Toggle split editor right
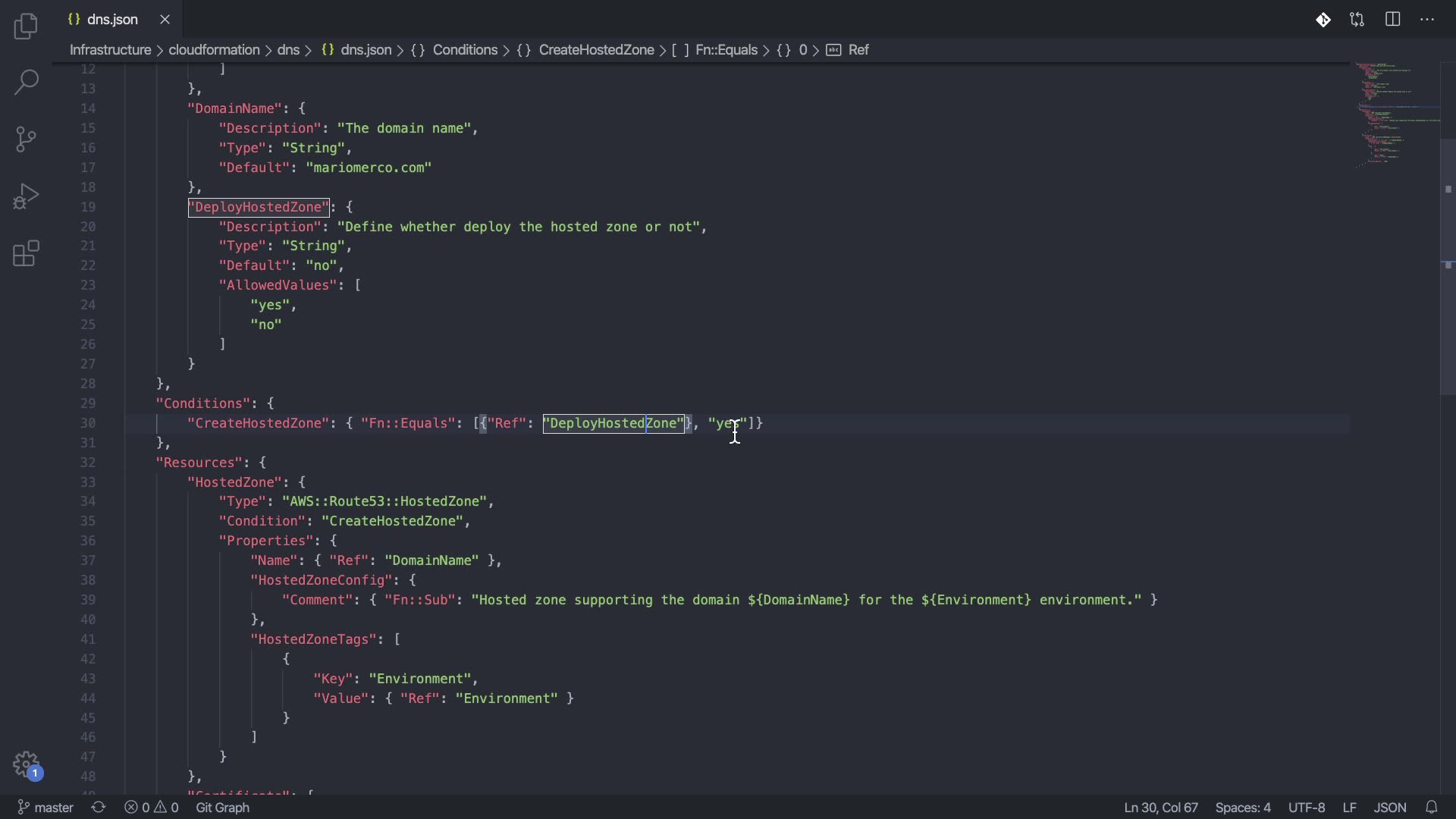 (1393, 20)
